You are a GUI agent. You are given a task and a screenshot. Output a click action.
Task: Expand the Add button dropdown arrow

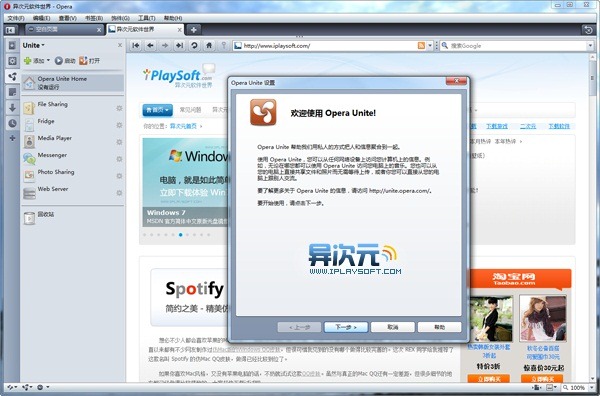[x=48, y=60]
